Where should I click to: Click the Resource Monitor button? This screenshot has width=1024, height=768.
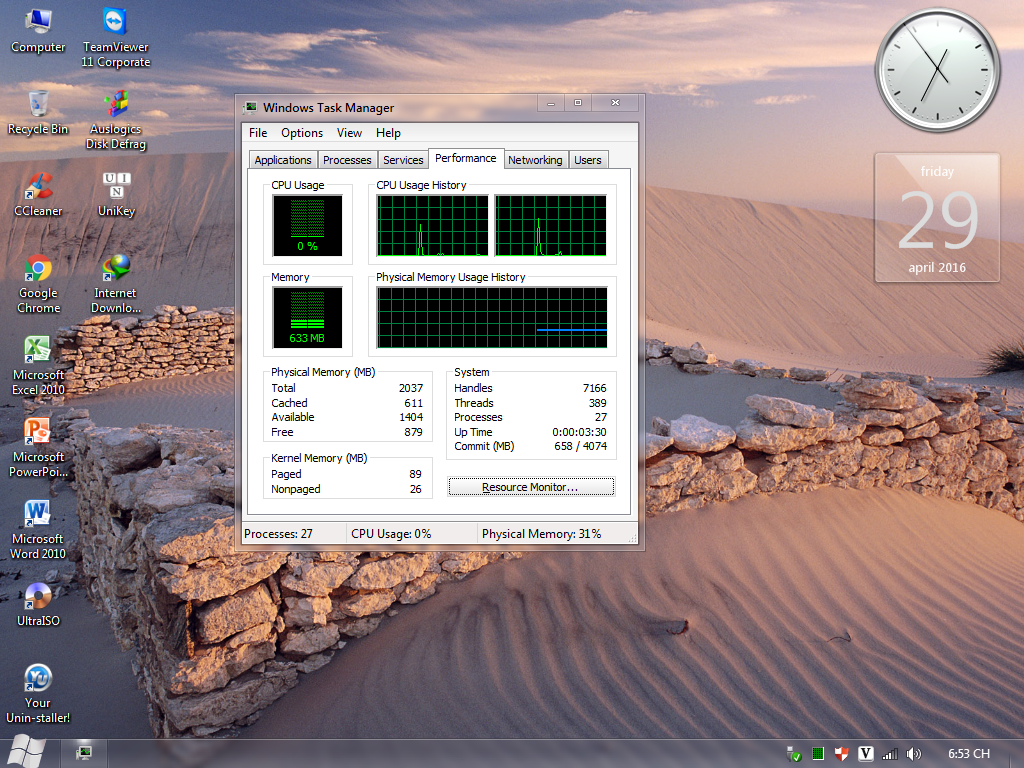(530, 487)
